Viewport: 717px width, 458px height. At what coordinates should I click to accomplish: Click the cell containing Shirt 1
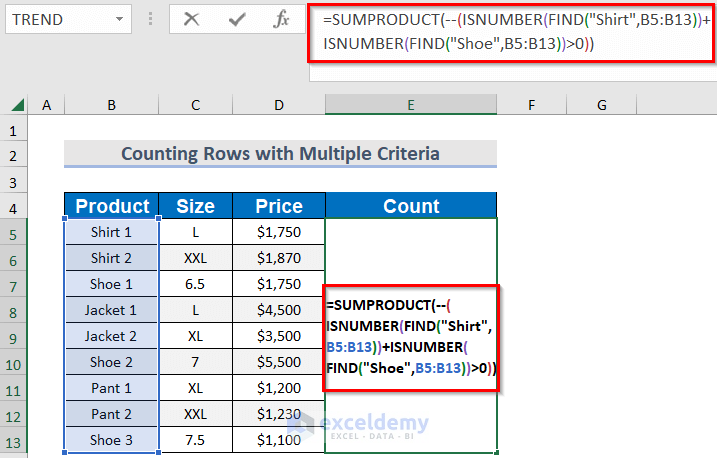point(111,232)
